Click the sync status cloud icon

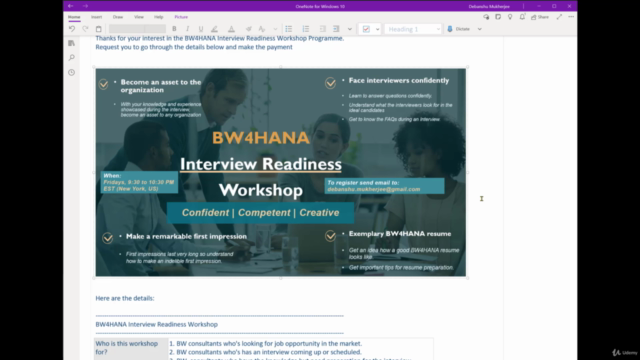(486, 17)
